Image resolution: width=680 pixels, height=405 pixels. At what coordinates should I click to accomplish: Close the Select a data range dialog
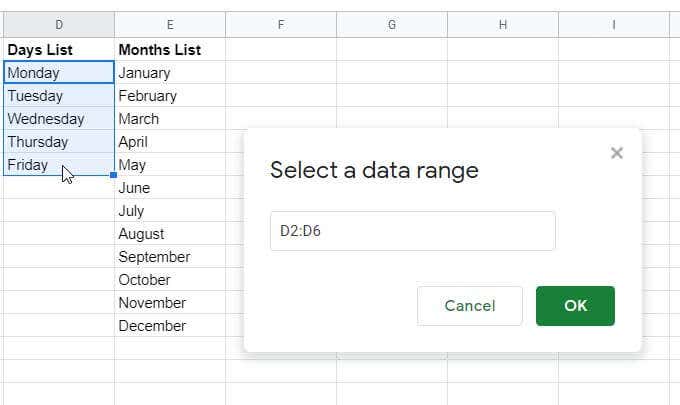pyautogui.click(x=616, y=153)
